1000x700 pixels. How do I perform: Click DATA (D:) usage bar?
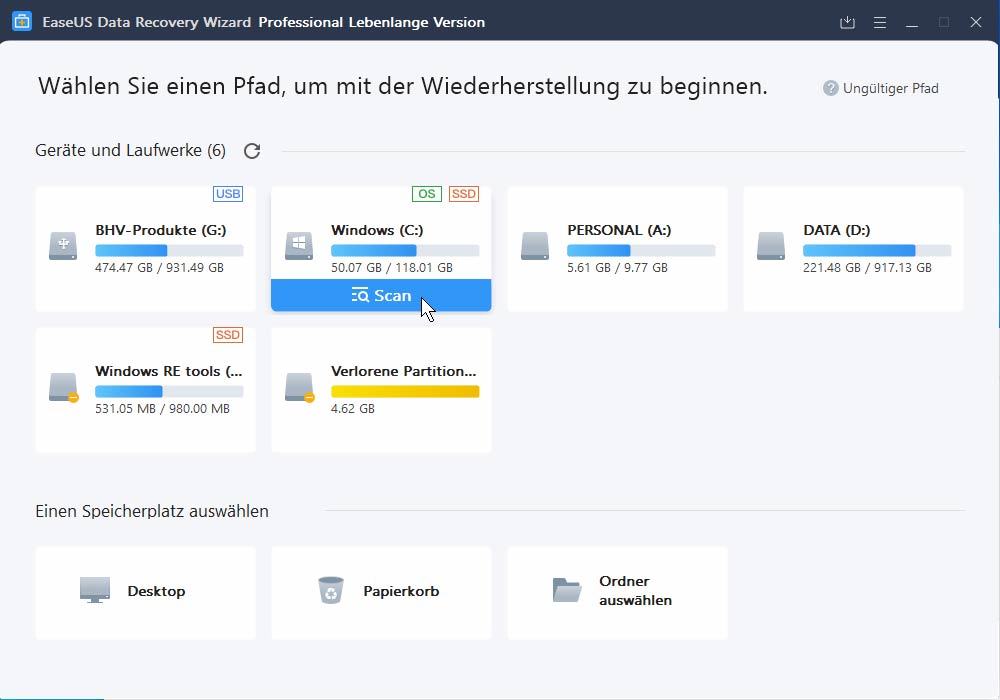click(877, 251)
